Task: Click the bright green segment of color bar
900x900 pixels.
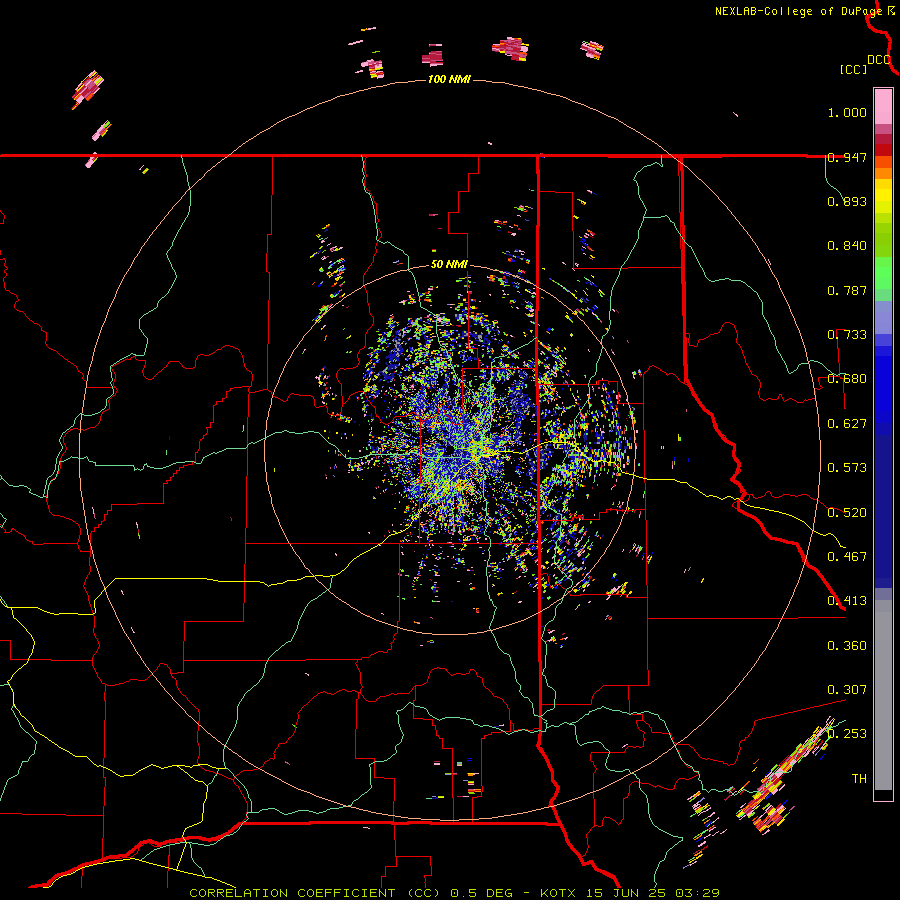Action: (x=883, y=273)
